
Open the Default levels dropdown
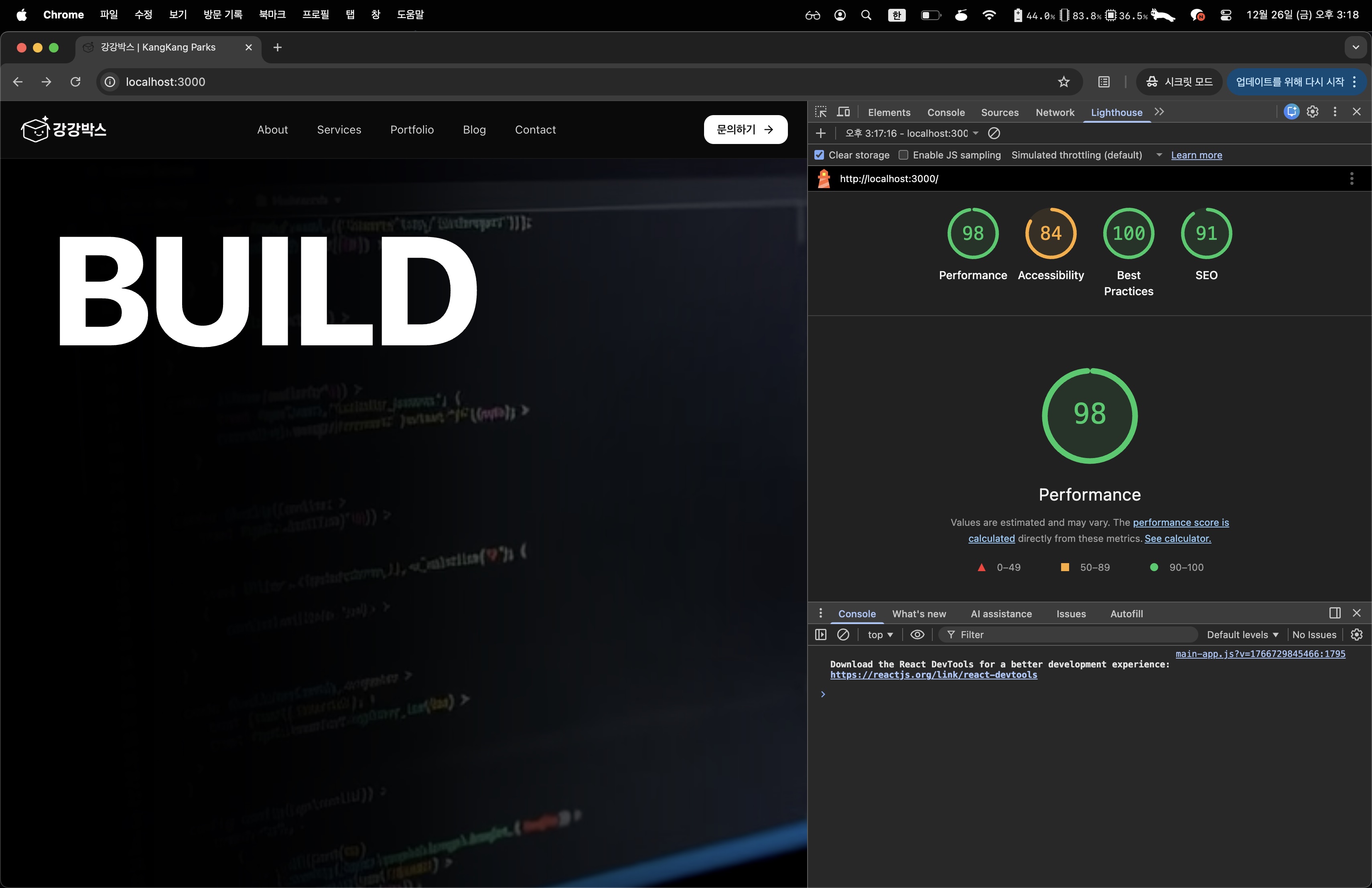(1242, 635)
